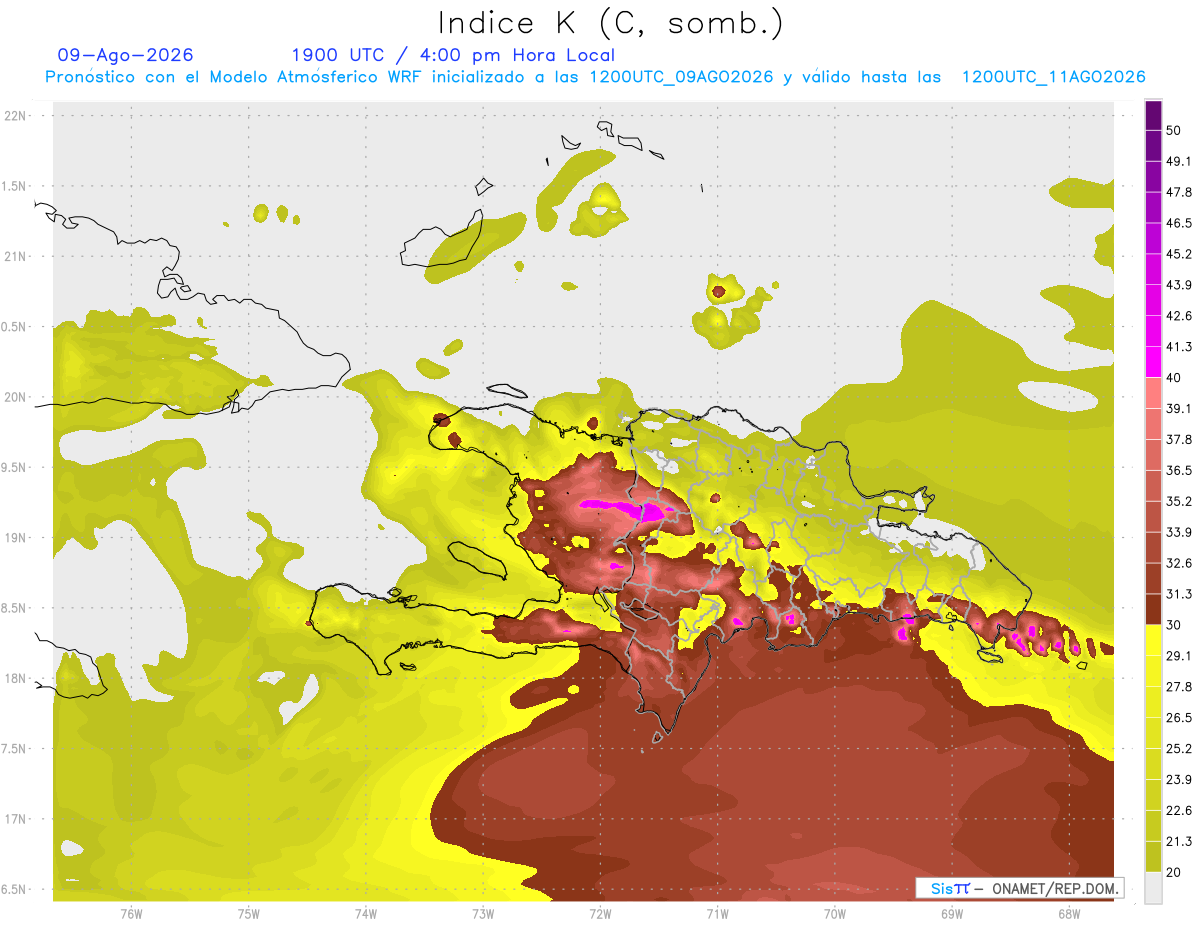1200x927 pixels.
Task: Click the longitude label "70W"
Action: [835, 915]
